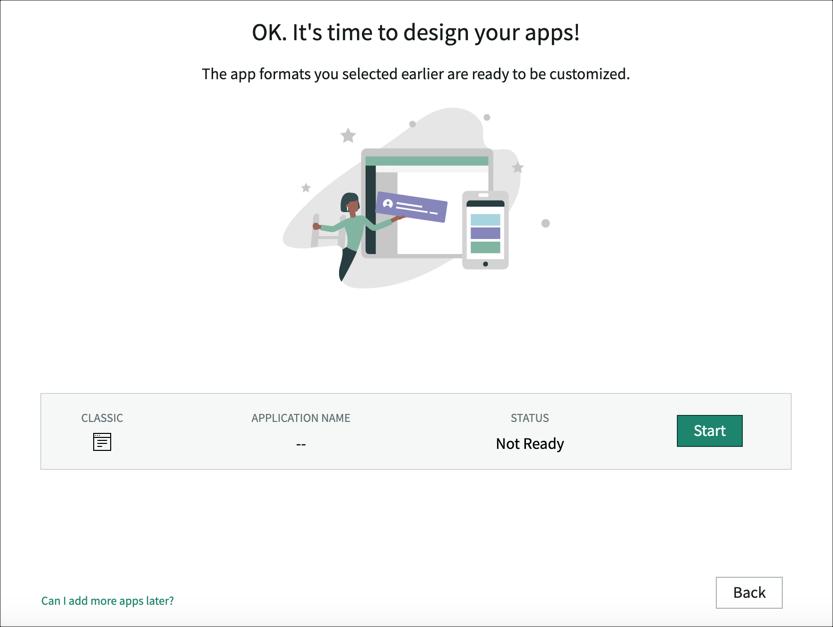Click the 'CLASSIC' label
Viewport: 833px width, 627px height.
coord(102,418)
